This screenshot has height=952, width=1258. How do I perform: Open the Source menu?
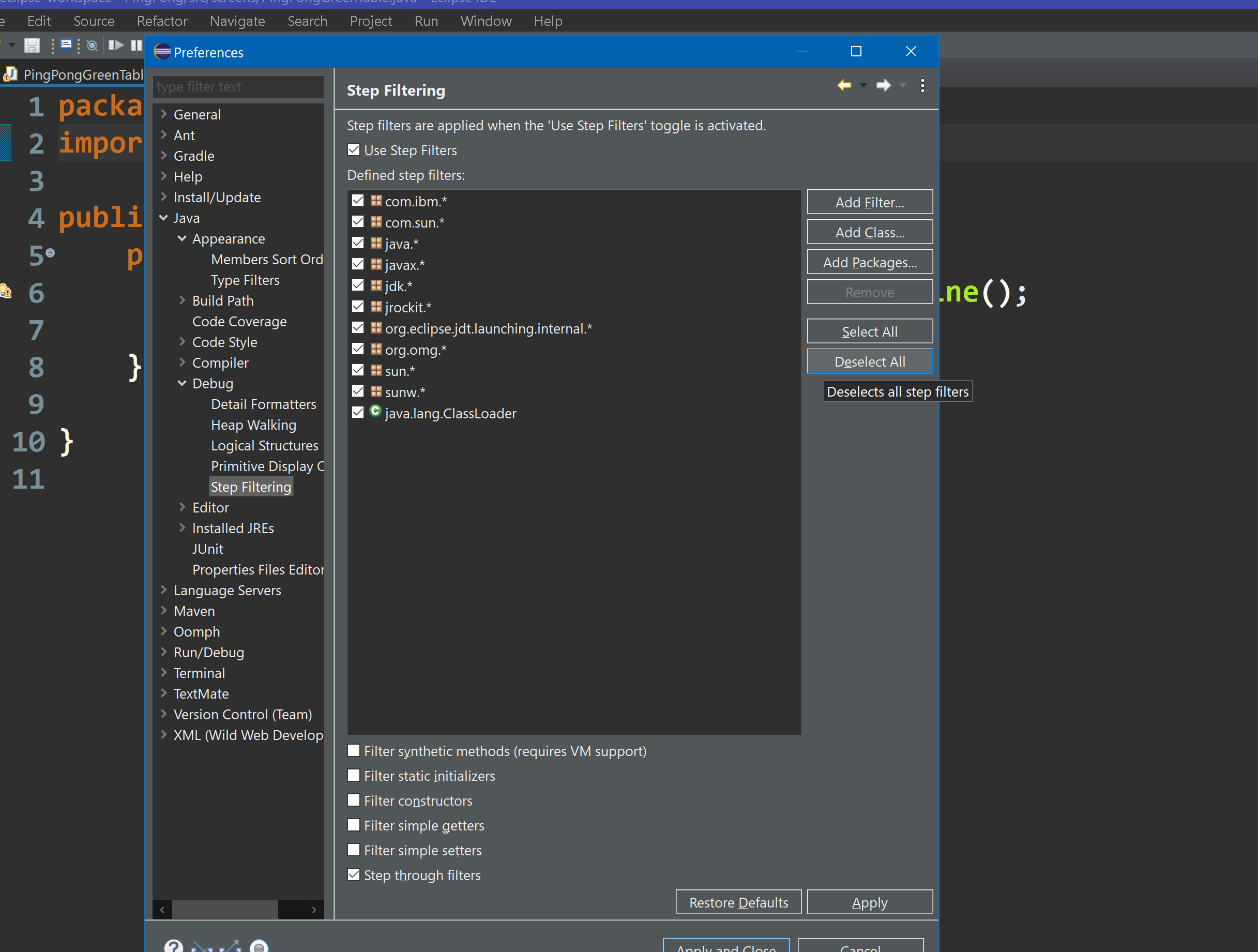pyautogui.click(x=94, y=21)
